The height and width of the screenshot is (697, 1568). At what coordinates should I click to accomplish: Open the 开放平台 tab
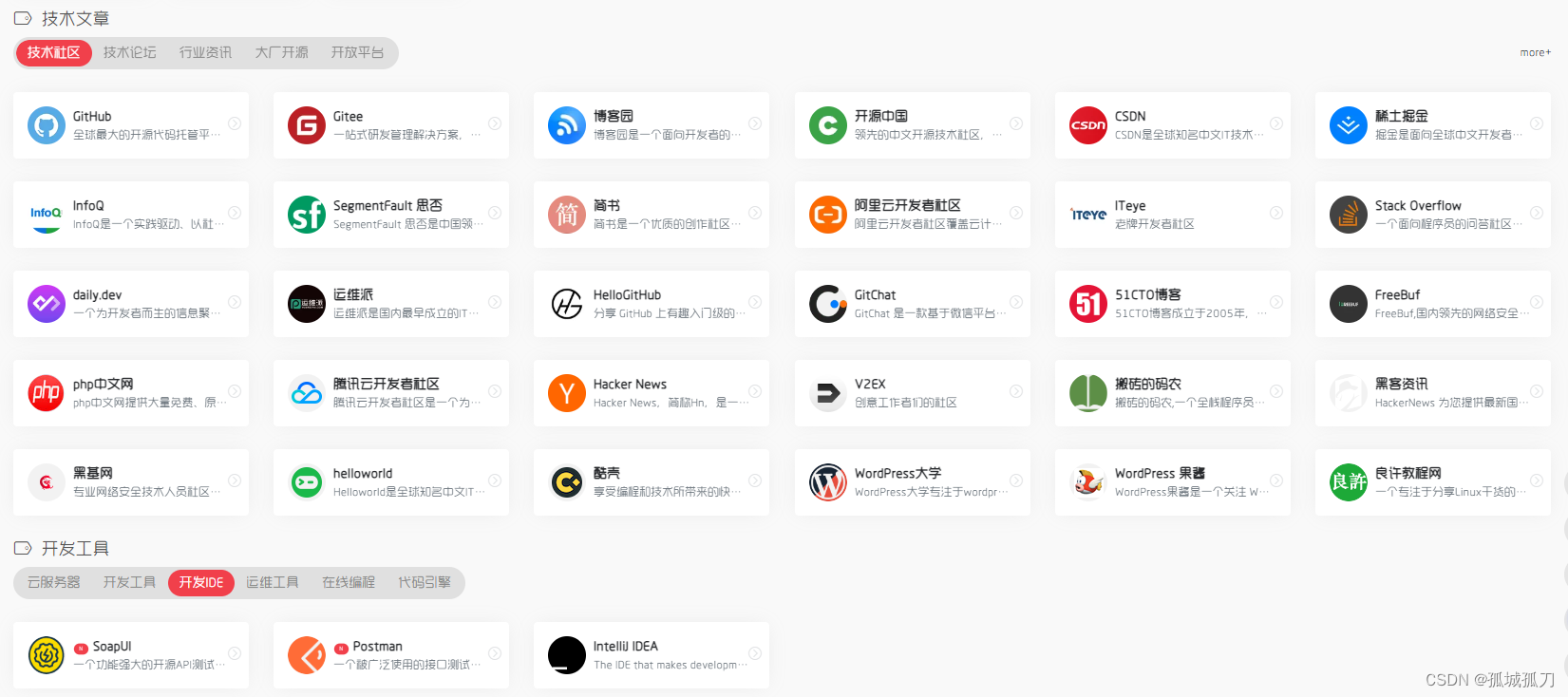pyautogui.click(x=357, y=53)
